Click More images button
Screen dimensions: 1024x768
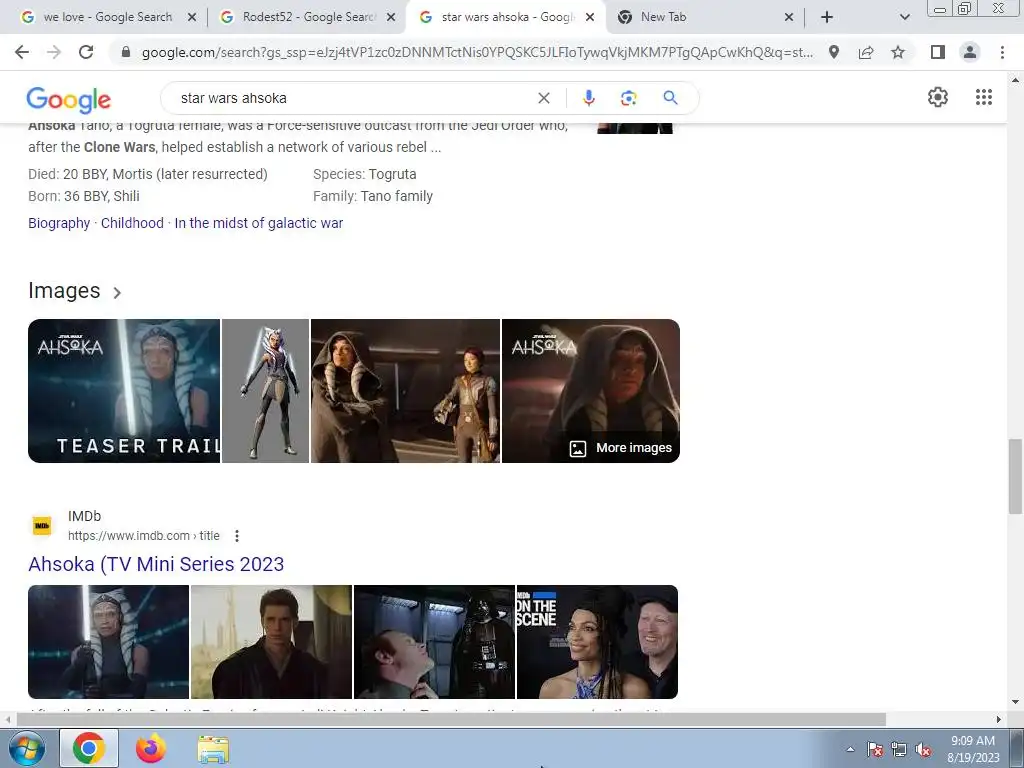(x=621, y=448)
